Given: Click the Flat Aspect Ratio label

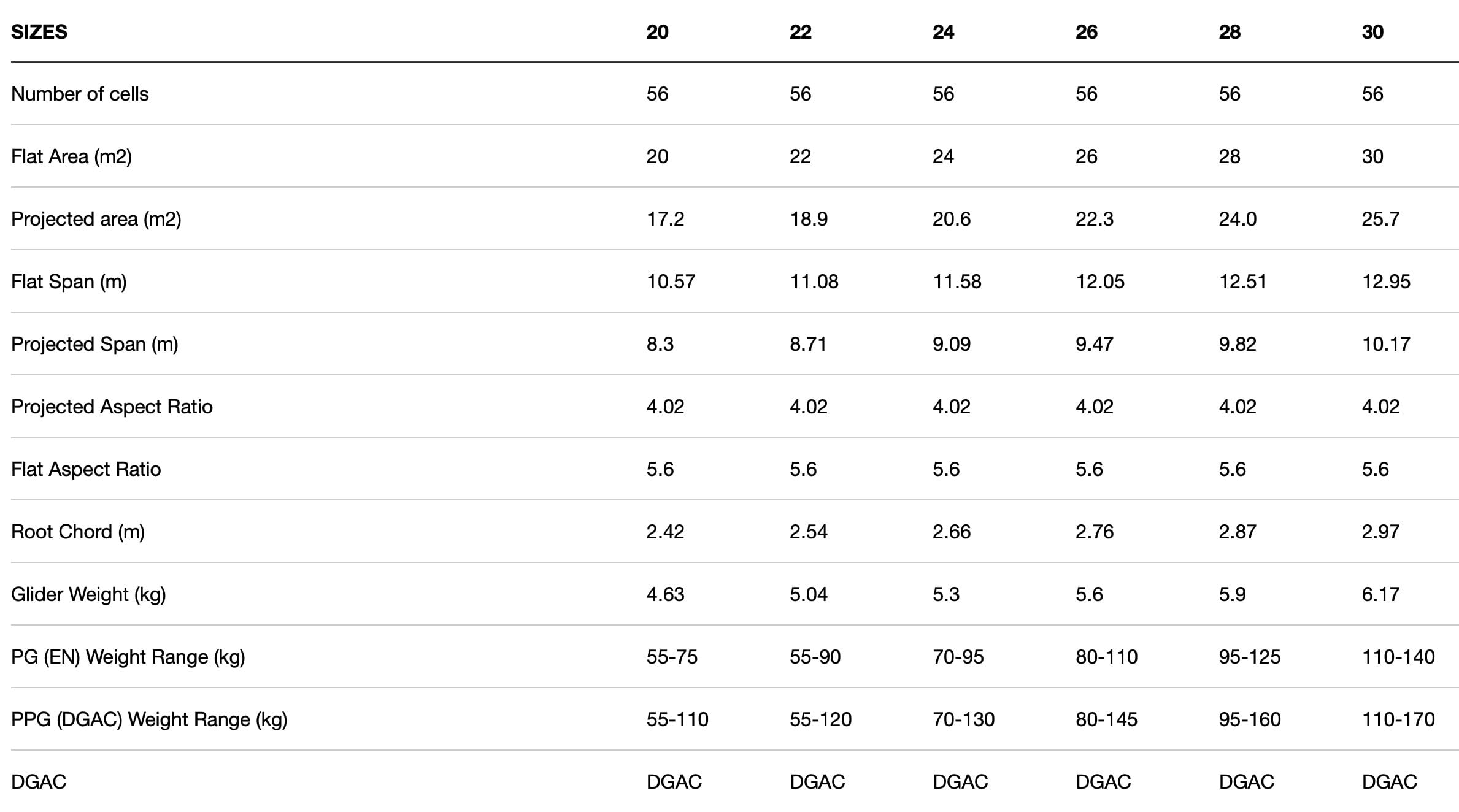Looking at the screenshot, I should 86,469.
